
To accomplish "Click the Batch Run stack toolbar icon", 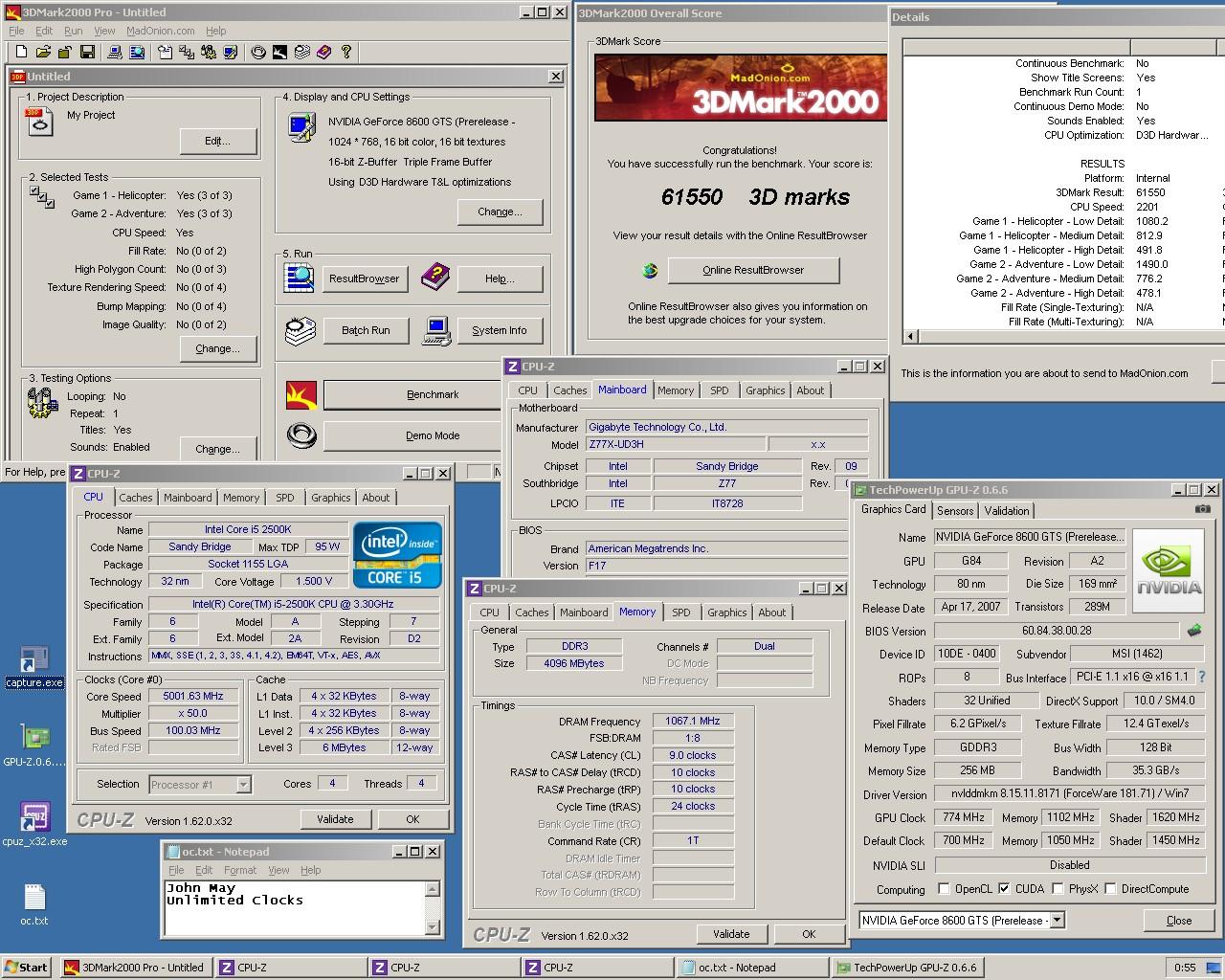I will (x=301, y=52).
